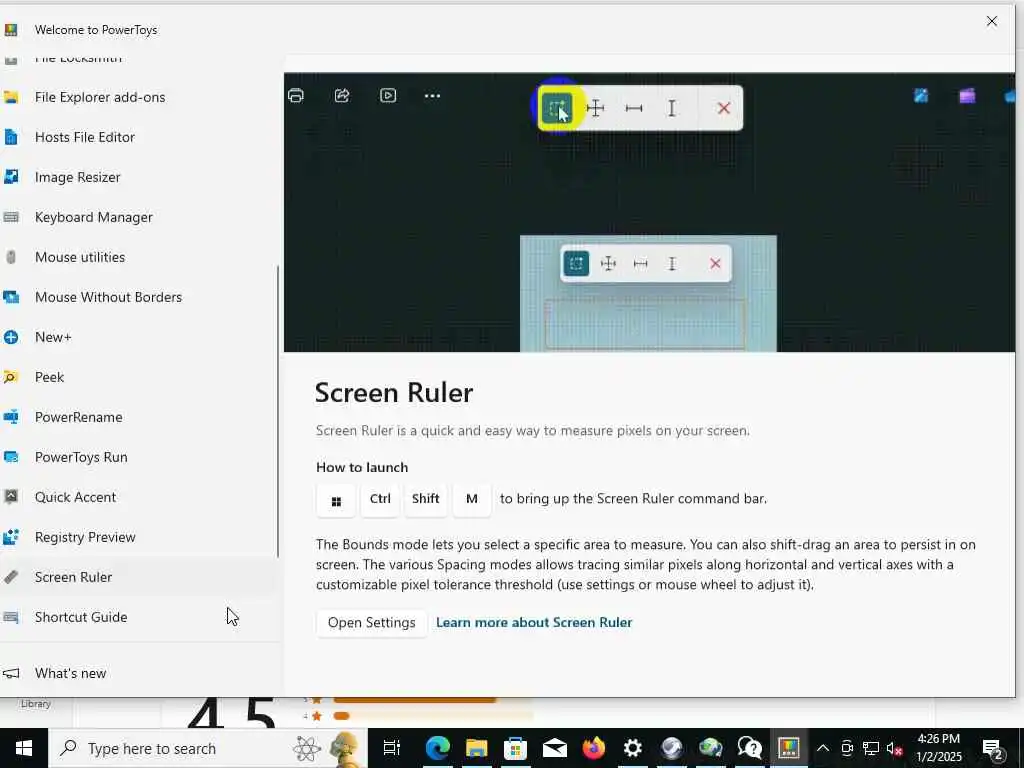Image resolution: width=1024 pixels, height=768 pixels.
Task: Click Keyboard Manager keyboard icon
Action: pyautogui.click(x=10, y=217)
